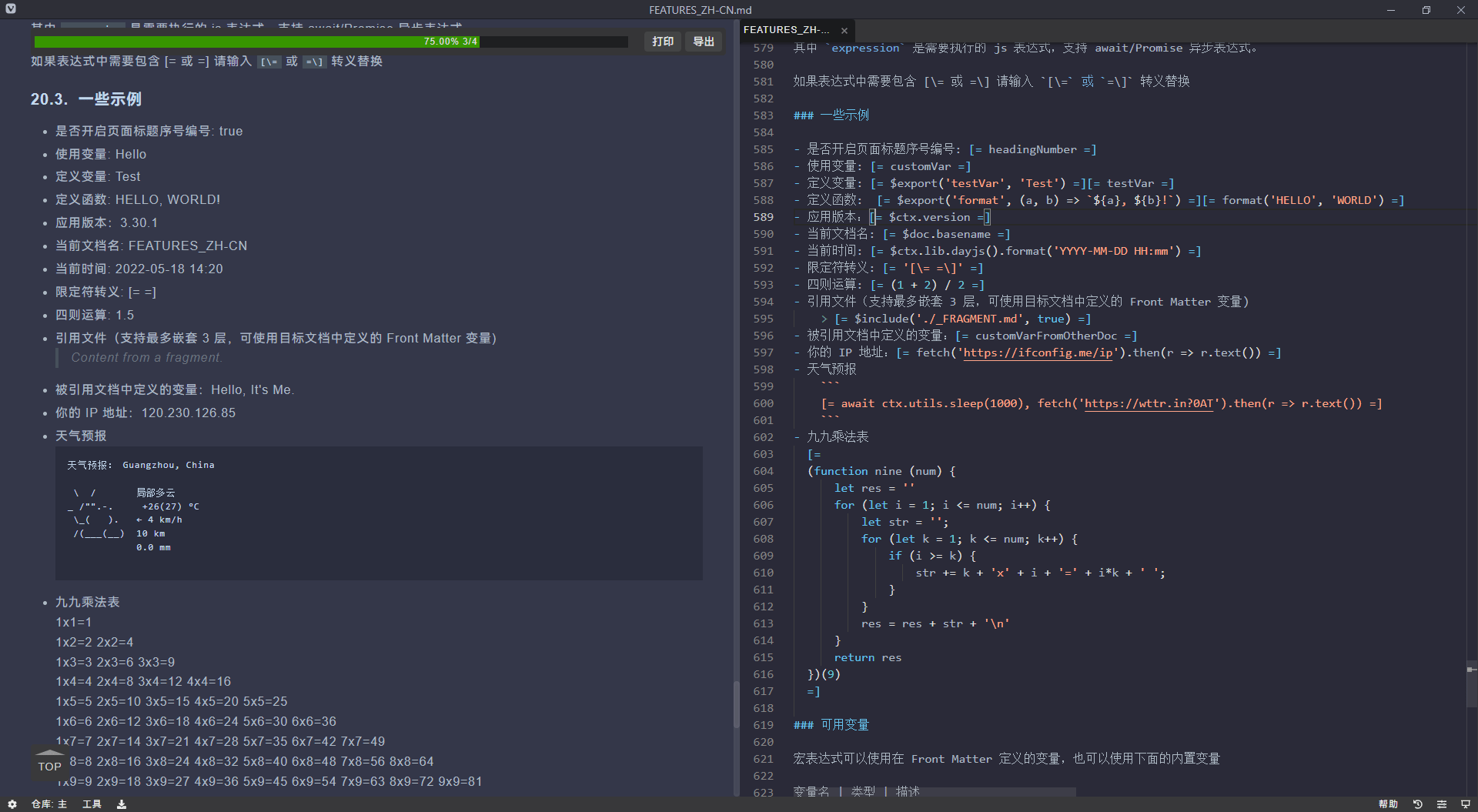Click the 打印 print button
The height and width of the screenshot is (812, 1478).
pyautogui.click(x=663, y=42)
